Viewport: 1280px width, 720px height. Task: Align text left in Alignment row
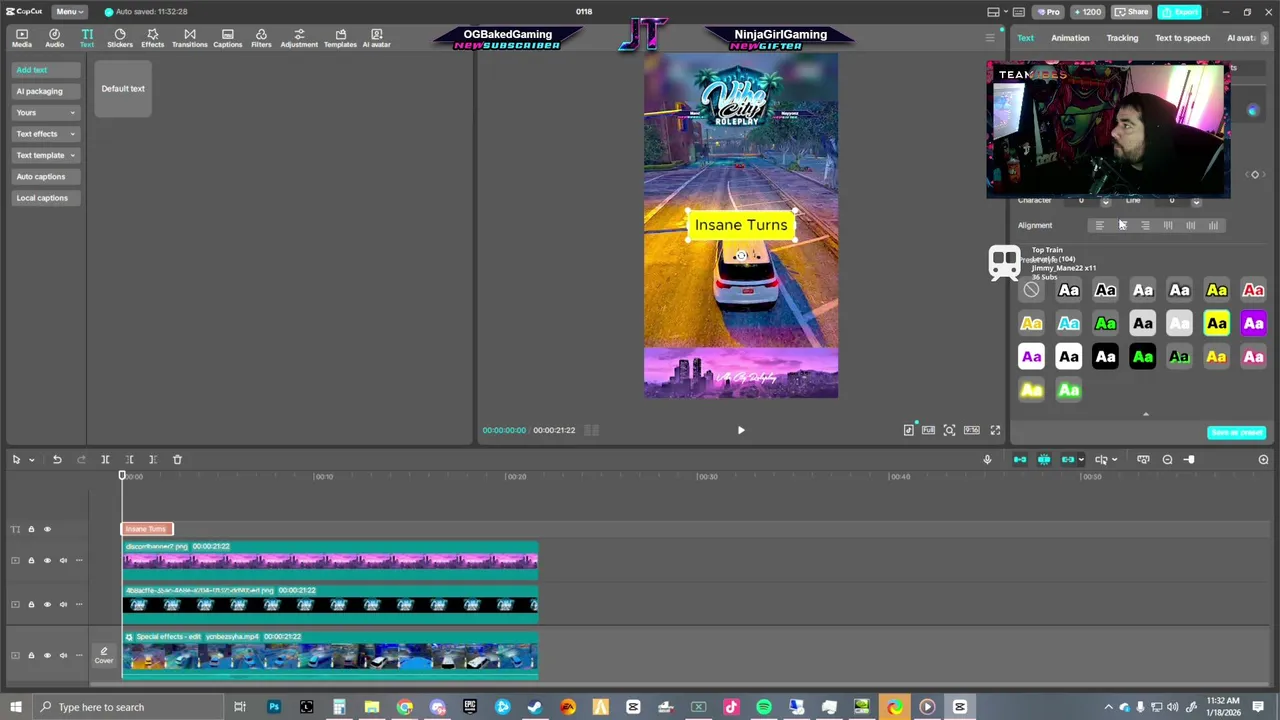pos(1099,225)
